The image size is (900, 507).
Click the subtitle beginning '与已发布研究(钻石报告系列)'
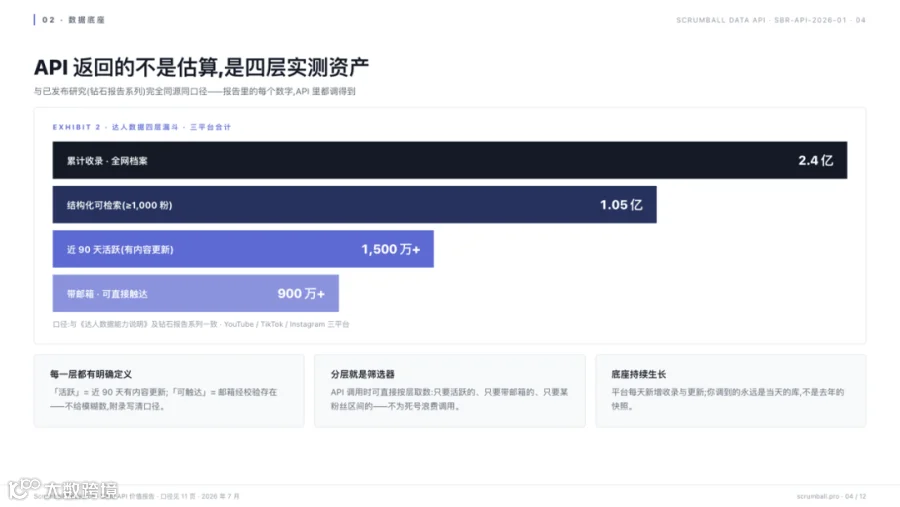pyautogui.click(x=195, y=91)
